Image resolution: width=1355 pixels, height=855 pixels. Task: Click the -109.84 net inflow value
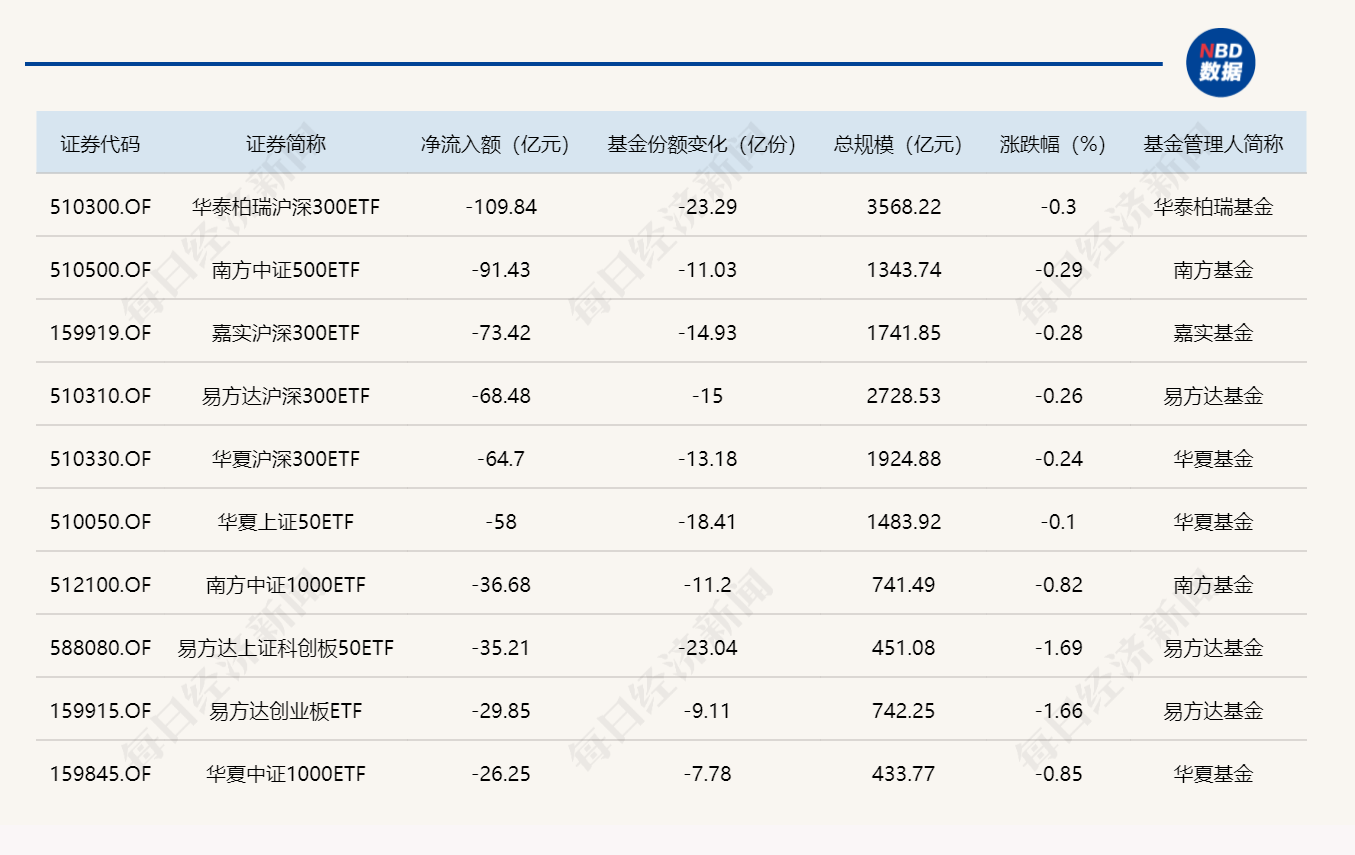pyautogui.click(x=499, y=207)
